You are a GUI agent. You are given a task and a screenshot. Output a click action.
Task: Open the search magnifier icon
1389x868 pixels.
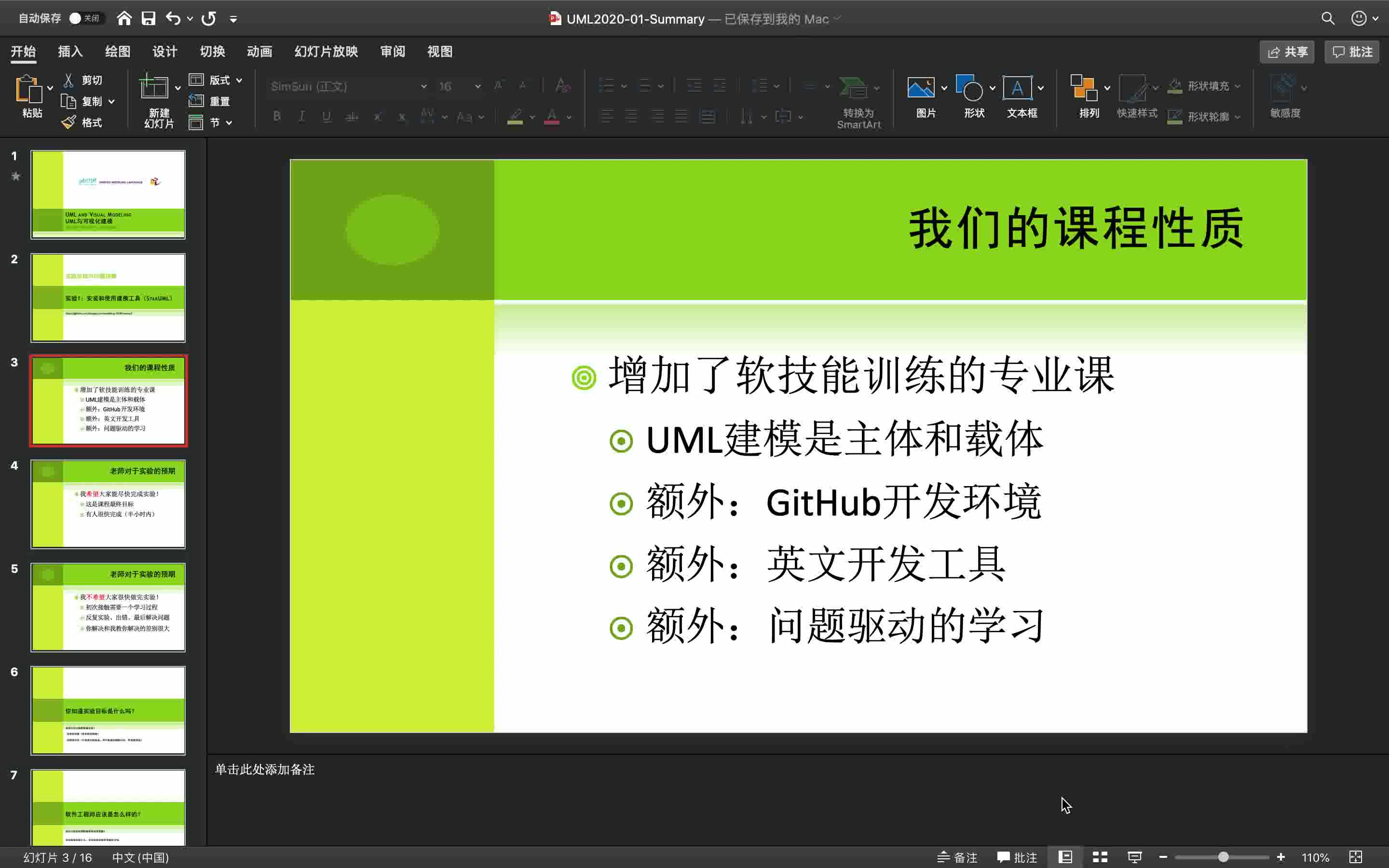point(1328,18)
